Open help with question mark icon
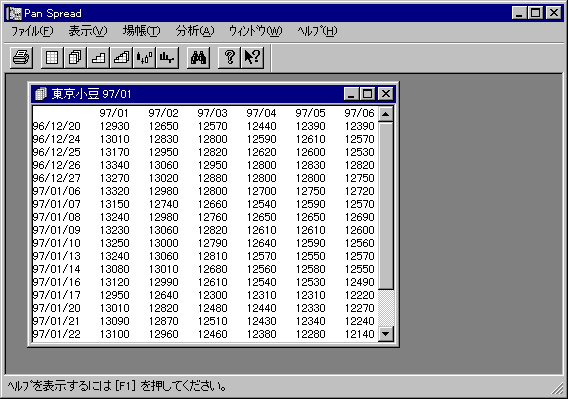Image resolution: width=568 pixels, height=399 pixels. [x=229, y=57]
